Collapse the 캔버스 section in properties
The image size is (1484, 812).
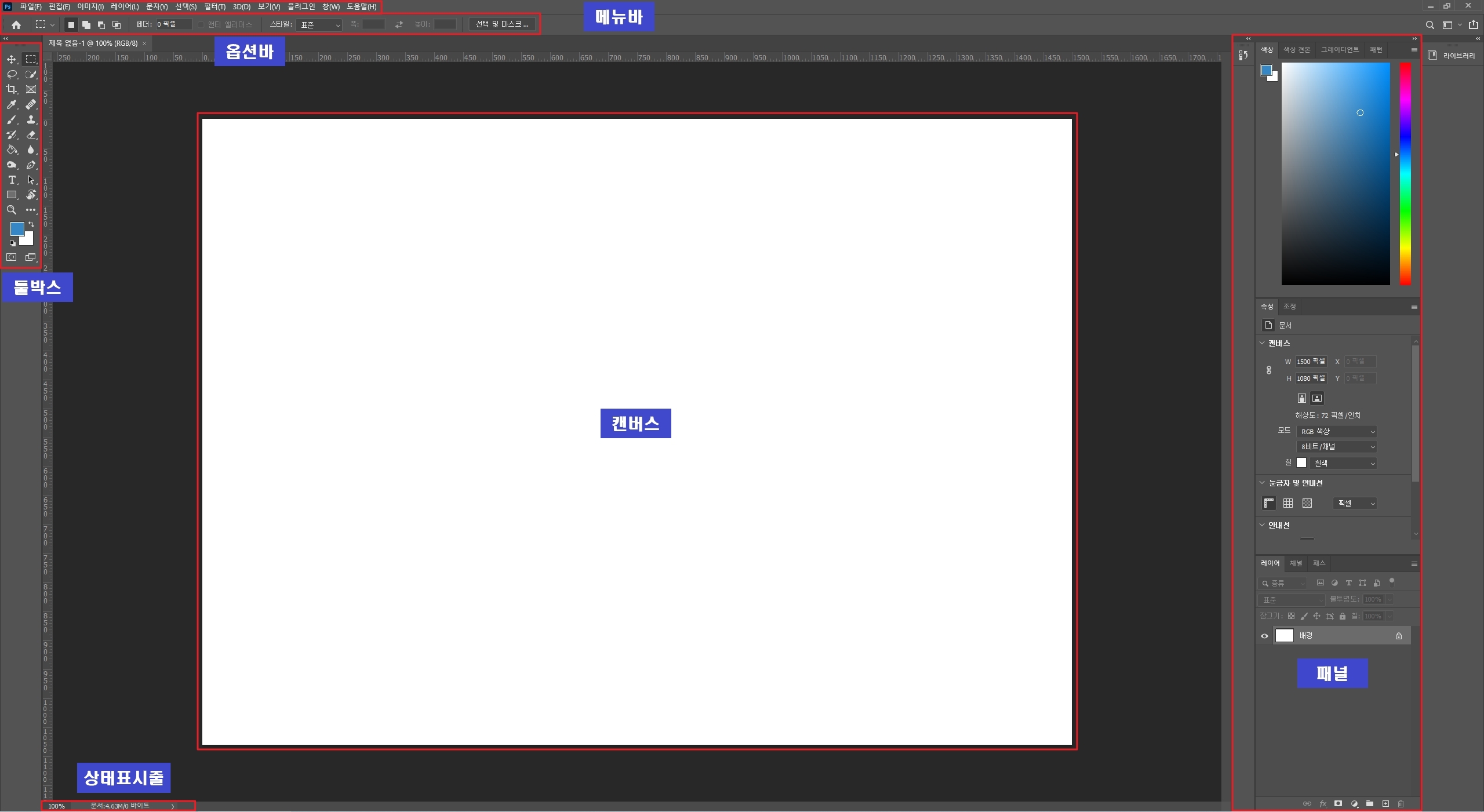[x=1262, y=343]
